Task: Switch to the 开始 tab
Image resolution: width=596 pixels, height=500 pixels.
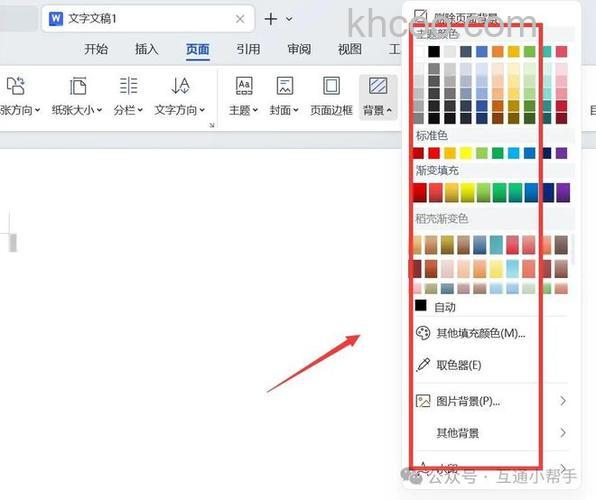Action: pyautogui.click(x=96, y=49)
